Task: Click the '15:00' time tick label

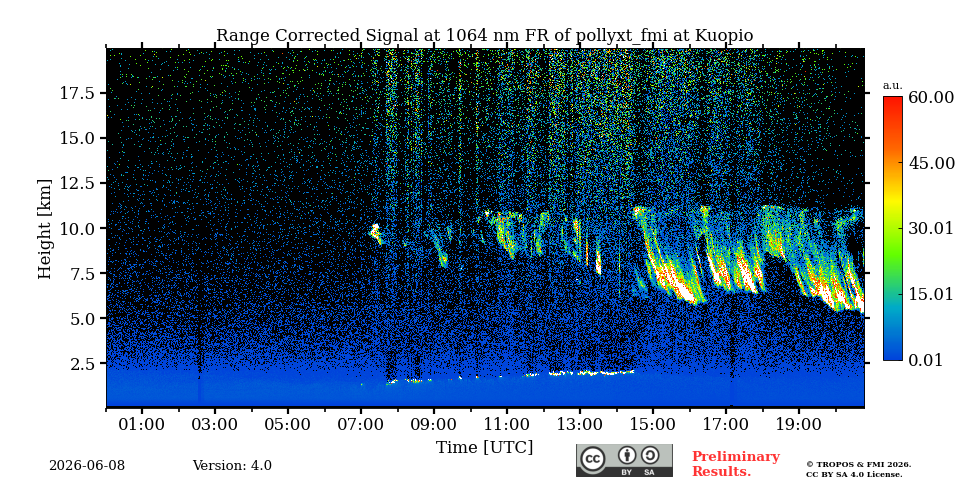Action: pyautogui.click(x=653, y=424)
